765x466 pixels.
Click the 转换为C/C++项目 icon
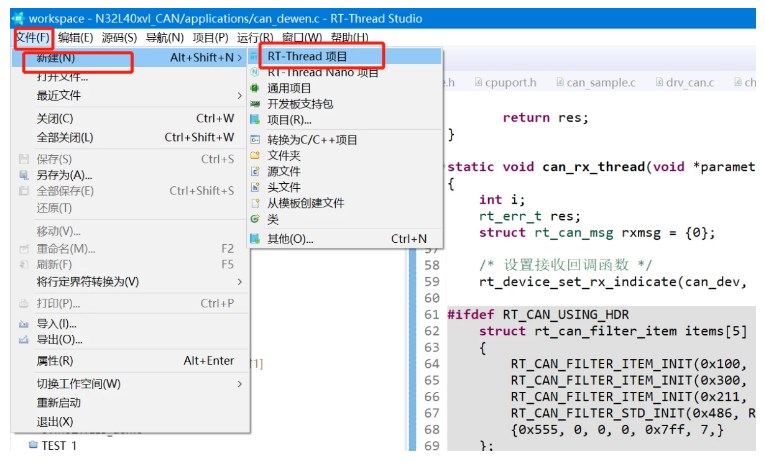pyautogui.click(x=255, y=140)
